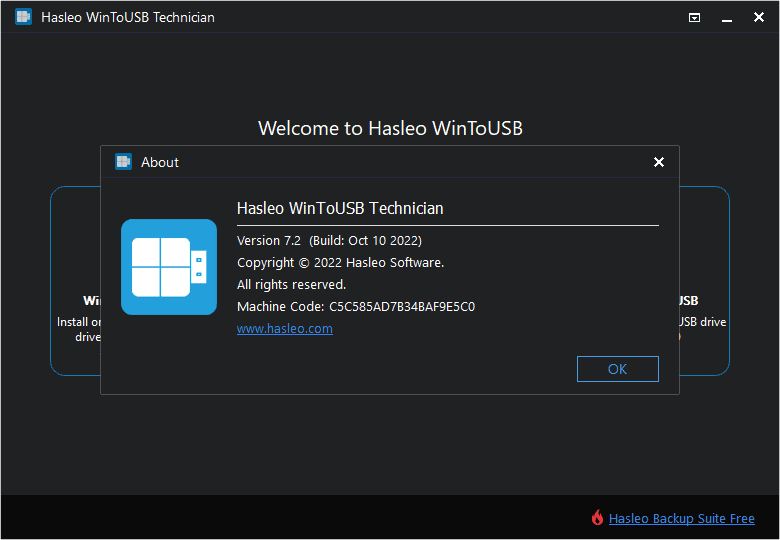
Task: Close the main Hasleo WinToUSB window
Action: point(759,17)
